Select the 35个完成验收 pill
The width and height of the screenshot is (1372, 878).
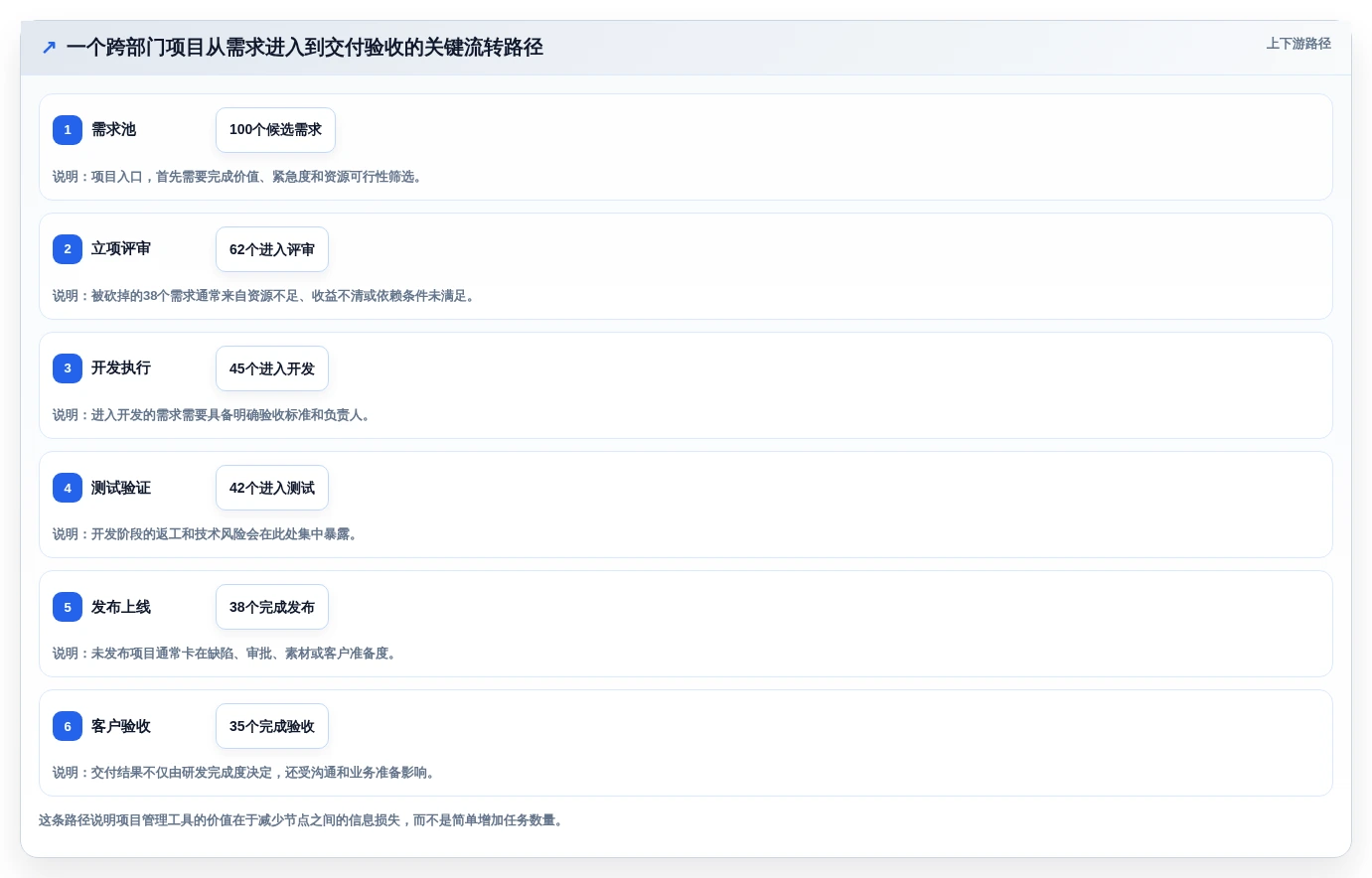point(272,726)
